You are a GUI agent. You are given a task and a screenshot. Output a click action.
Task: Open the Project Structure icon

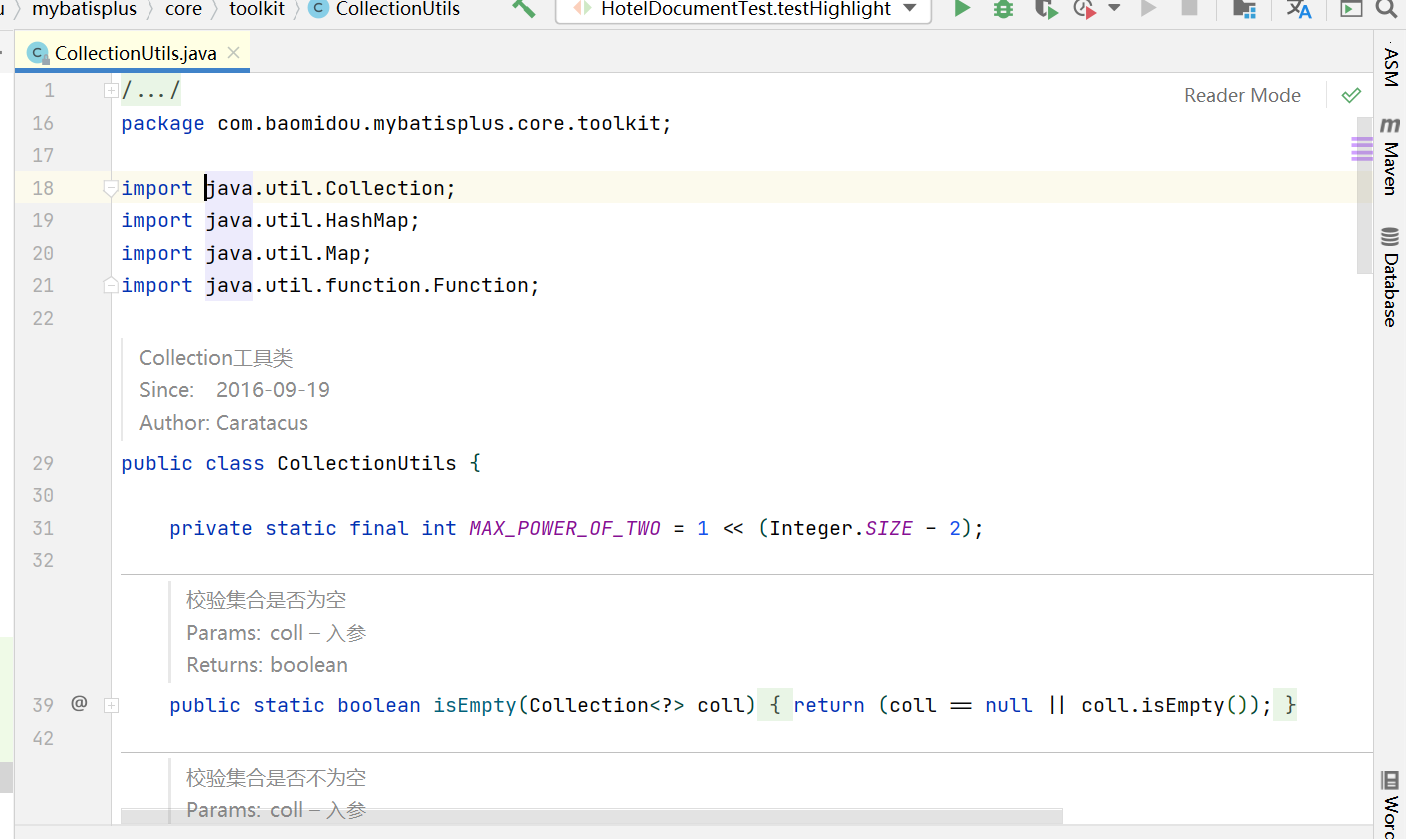[1243, 9]
